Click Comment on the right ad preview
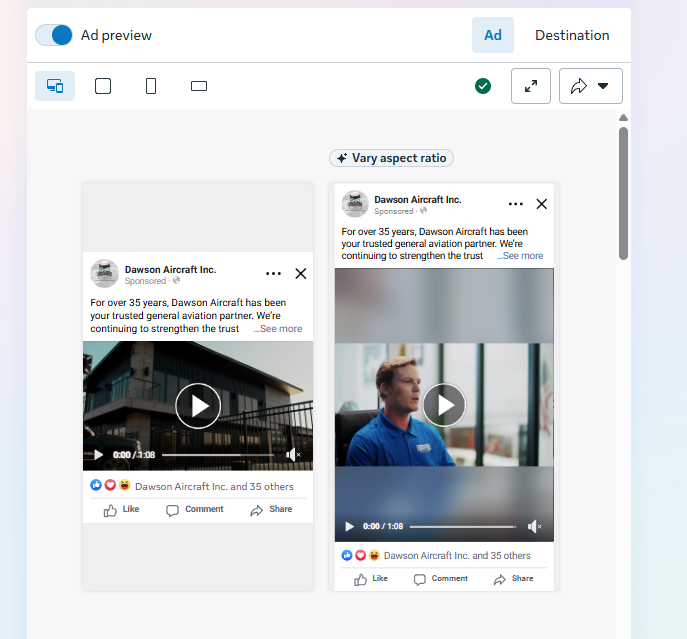Screen dimensions: 687x639 click(441, 579)
